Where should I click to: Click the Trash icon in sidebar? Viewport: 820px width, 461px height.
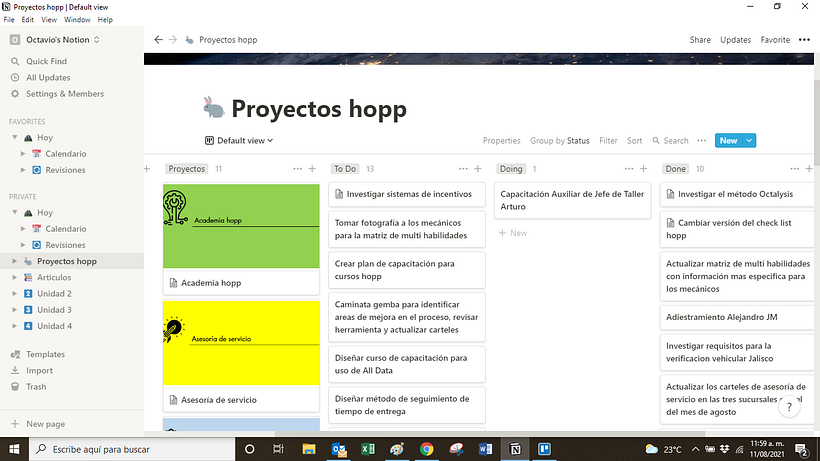pyautogui.click(x=15, y=386)
